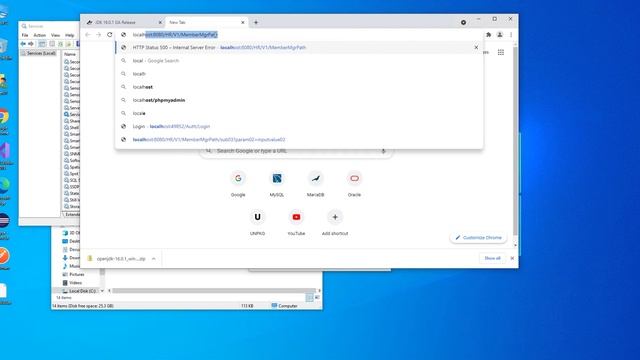The height and width of the screenshot is (360, 640).
Task: Open Postman desktop icon
Action: [x=4, y=259]
